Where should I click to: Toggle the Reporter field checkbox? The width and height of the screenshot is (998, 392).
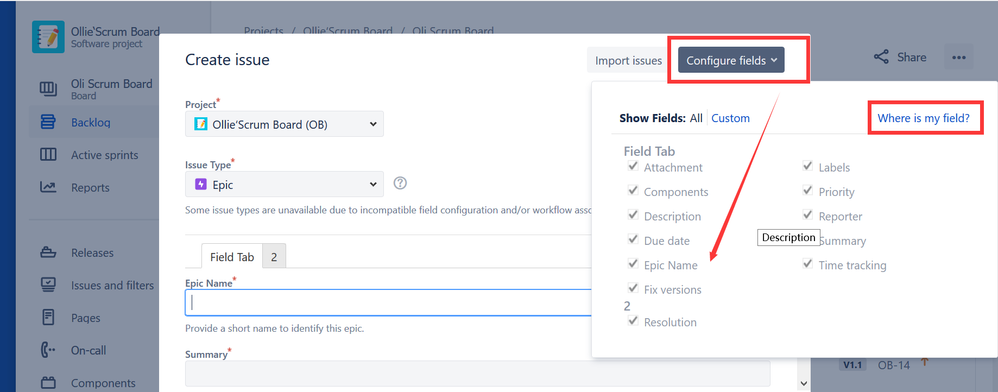tap(808, 215)
